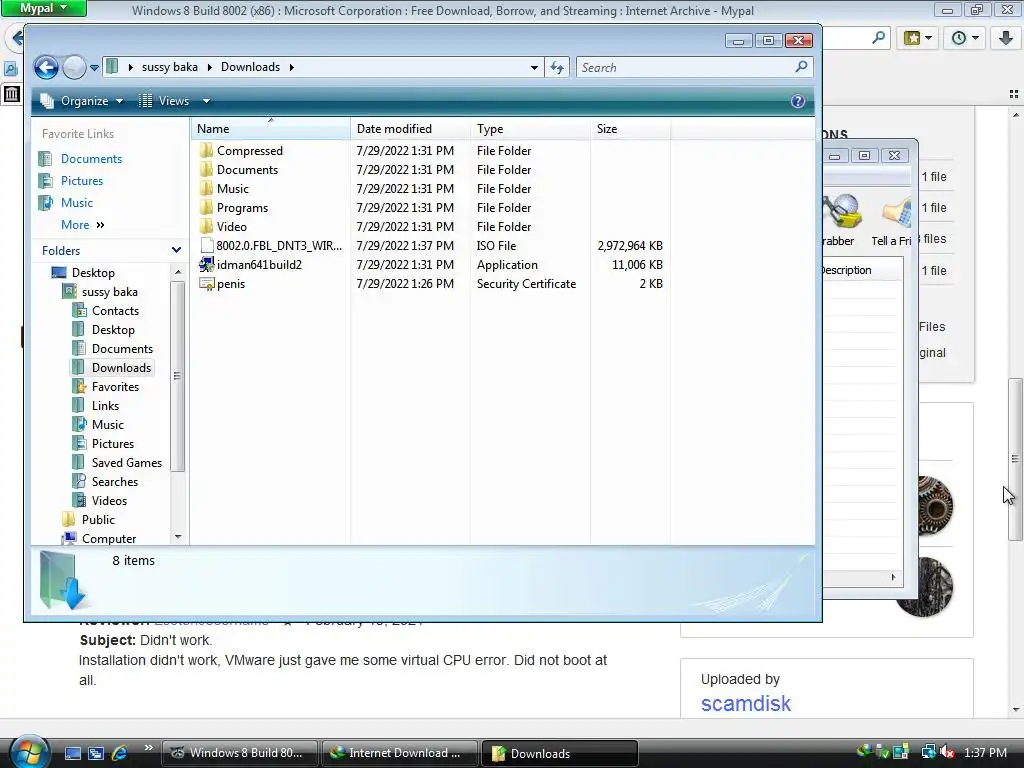
Task: Click the 2,972,964 KB size cell
Action: tap(630, 246)
